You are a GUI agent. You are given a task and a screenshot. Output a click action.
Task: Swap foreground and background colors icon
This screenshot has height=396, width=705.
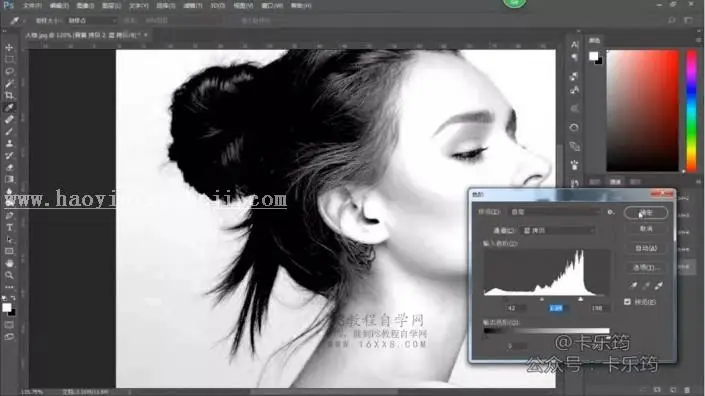[13, 298]
